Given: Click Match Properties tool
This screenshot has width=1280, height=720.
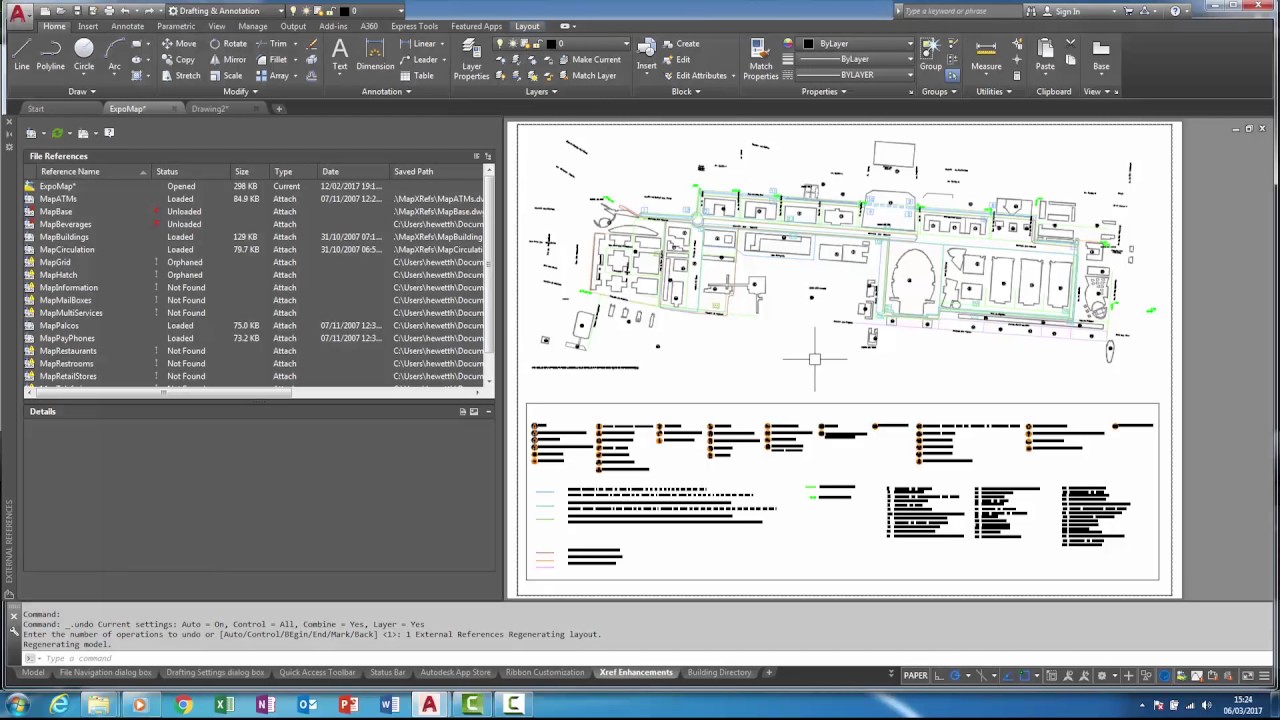Looking at the screenshot, I should (760, 59).
